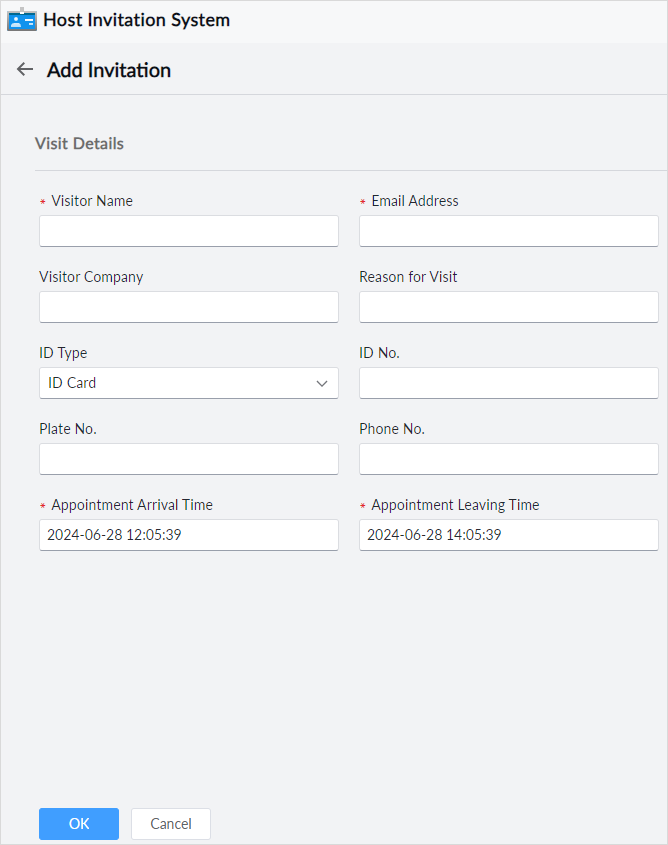Focus the ID No. input box
Viewport: 668px width, 845px height.
pos(508,383)
